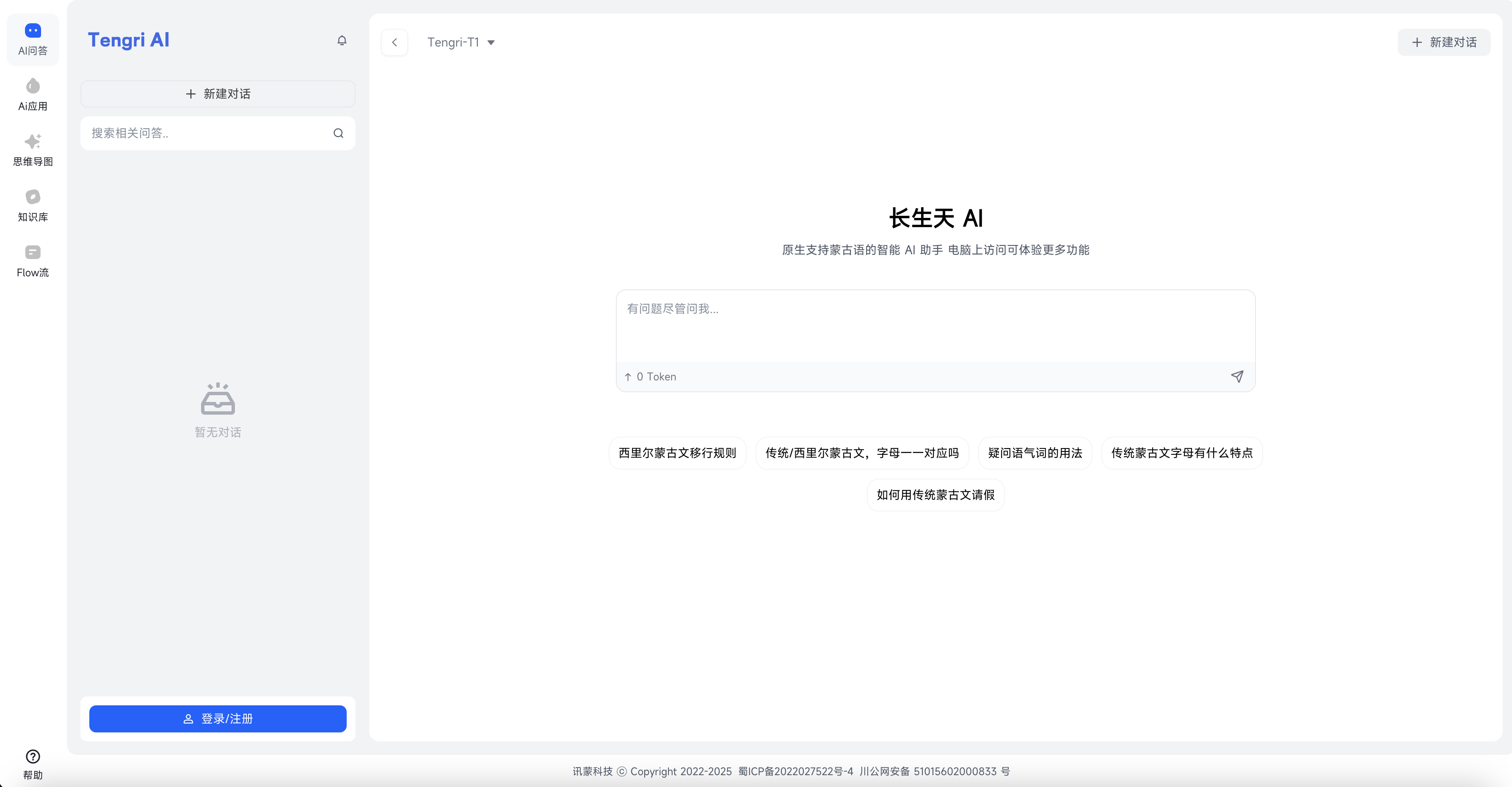The width and height of the screenshot is (1512, 787).
Task: Open the 知识库 knowledge base
Action: click(x=32, y=204)
